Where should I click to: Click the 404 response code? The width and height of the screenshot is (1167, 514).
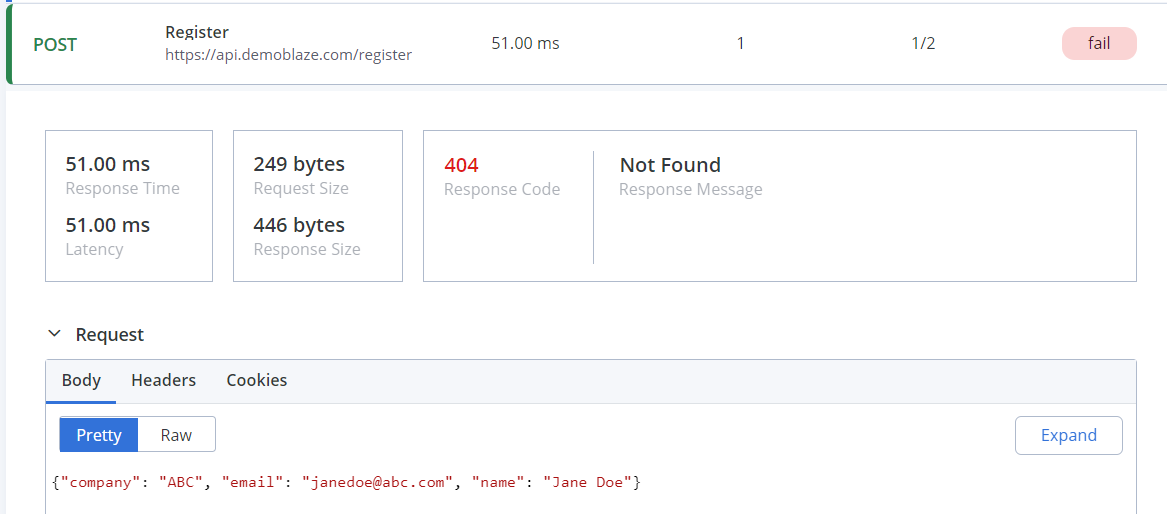click(461, 165)
